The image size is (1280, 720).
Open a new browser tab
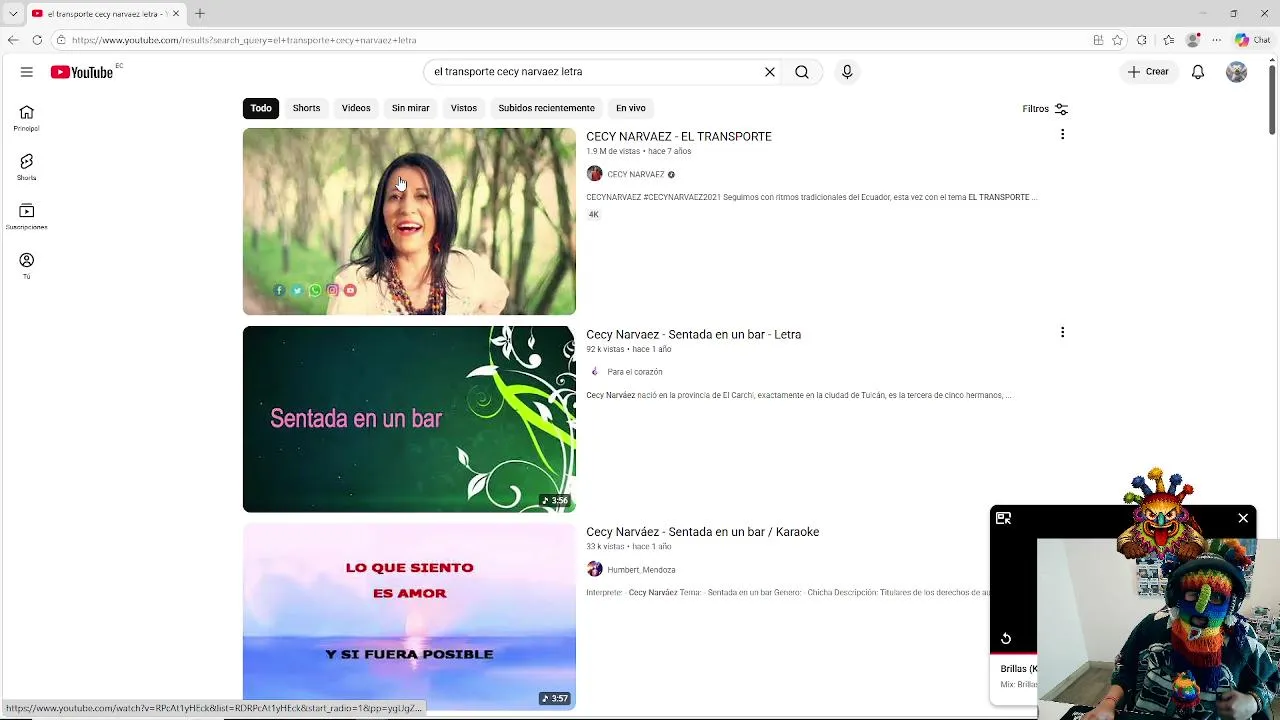coord(200,13)
